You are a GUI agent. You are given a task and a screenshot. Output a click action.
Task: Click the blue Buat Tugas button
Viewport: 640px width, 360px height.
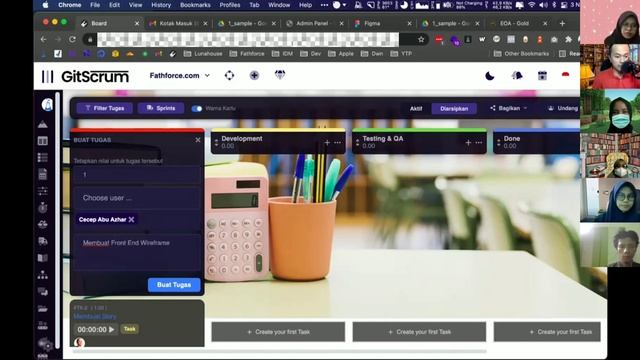pyautogui.click(x=174, y=285)
